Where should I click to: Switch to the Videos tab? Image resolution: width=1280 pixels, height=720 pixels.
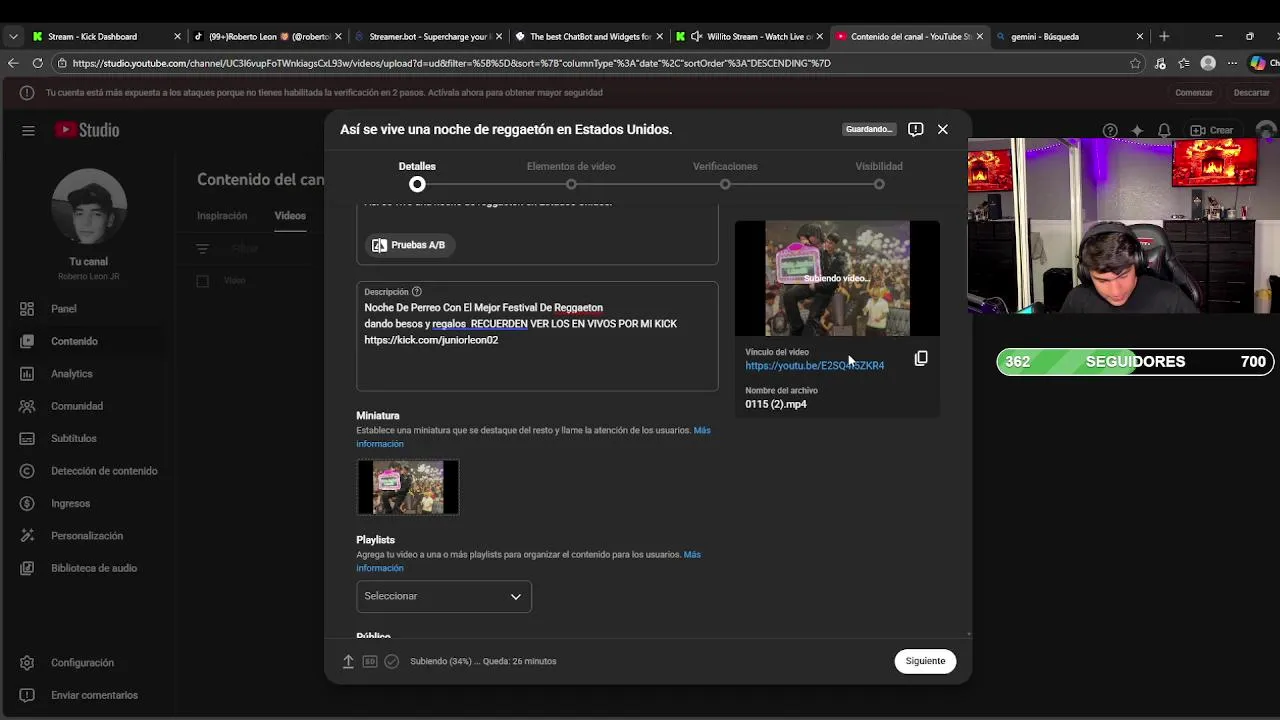290,216
